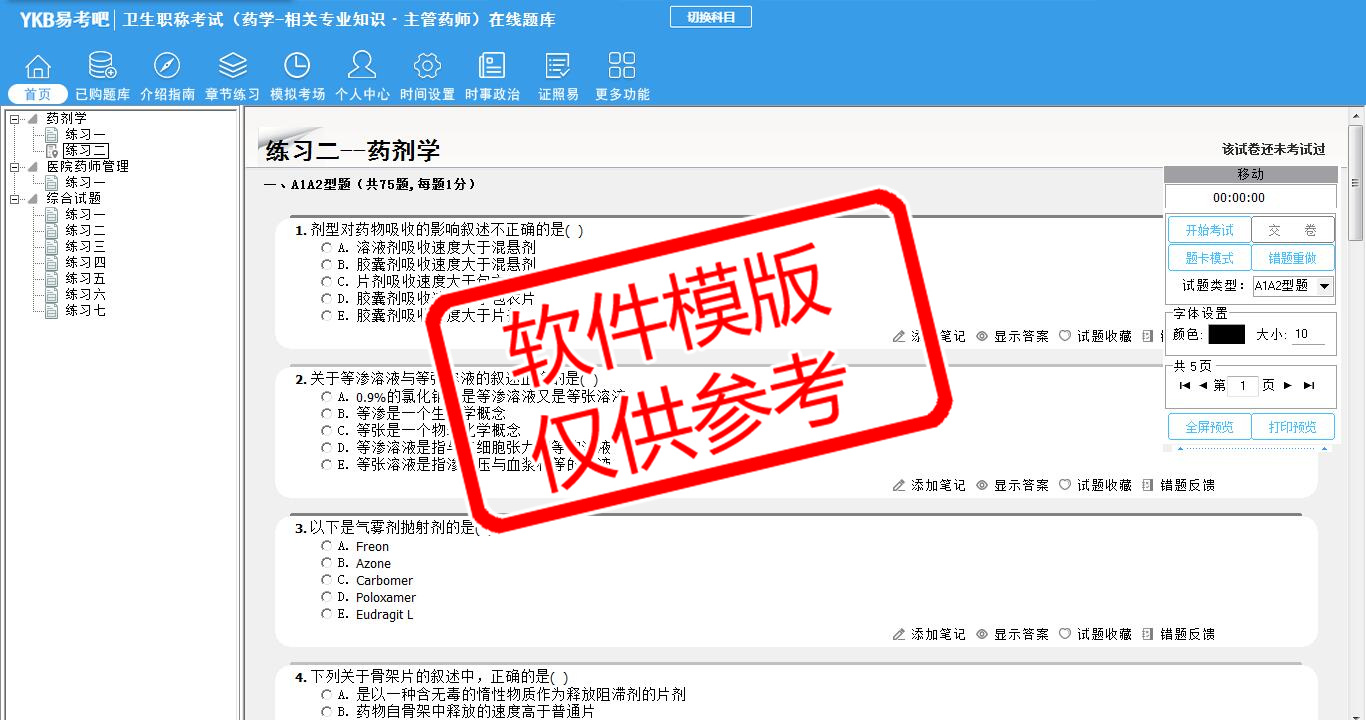Select option E Eudragit L radio button
This screenshot has width=1366, height=720.
(x=327, y=614)
